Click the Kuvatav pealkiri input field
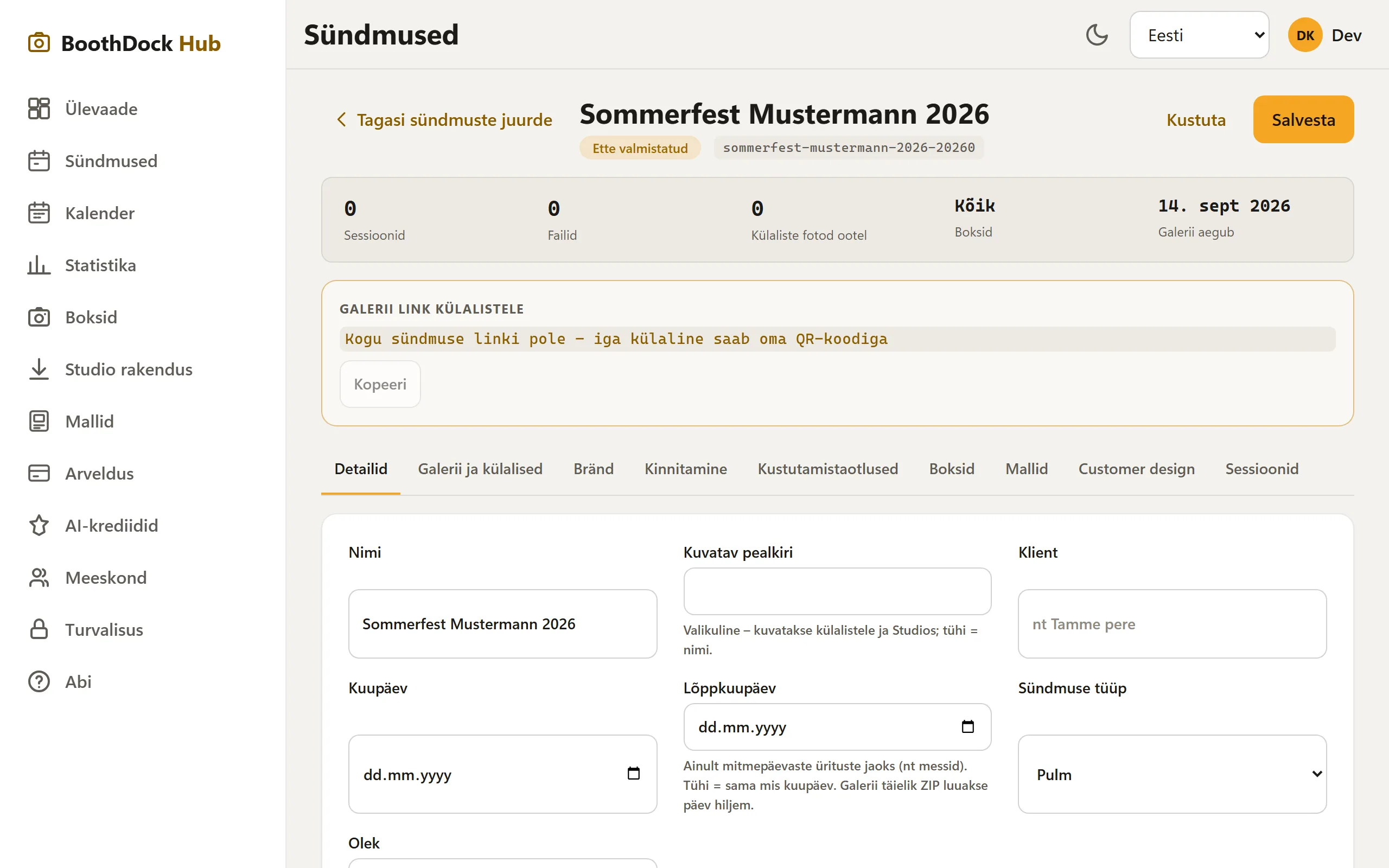 pos(837,591)
